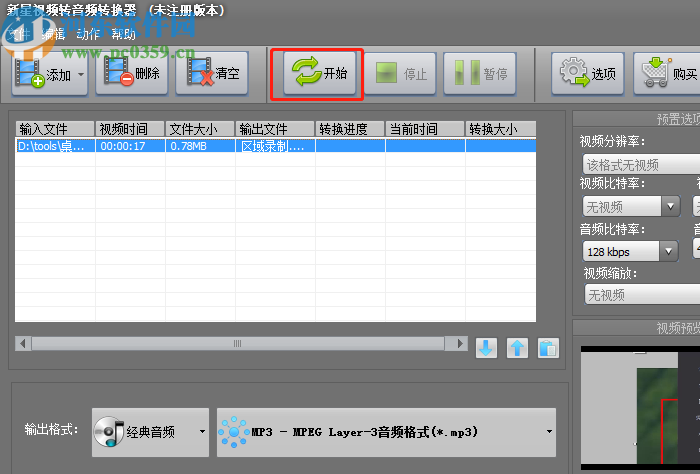Screen dimensions: 700x474
Task: Click the 购买 (Buy) cart button
Action: pyautogui.click(x=667, y=74)
